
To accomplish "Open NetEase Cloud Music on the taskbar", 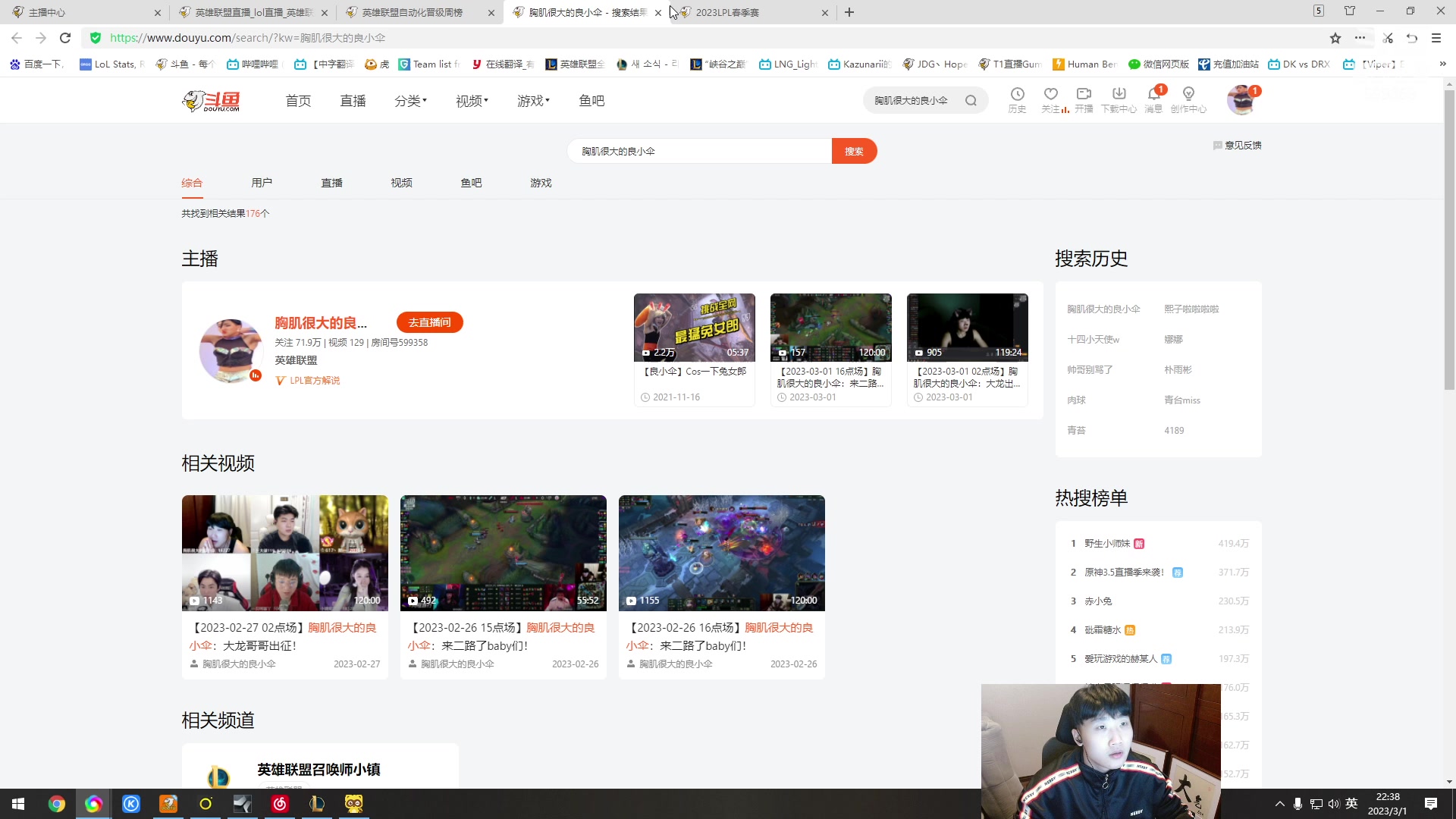I will pyautogui.click(x=280, y=804).
